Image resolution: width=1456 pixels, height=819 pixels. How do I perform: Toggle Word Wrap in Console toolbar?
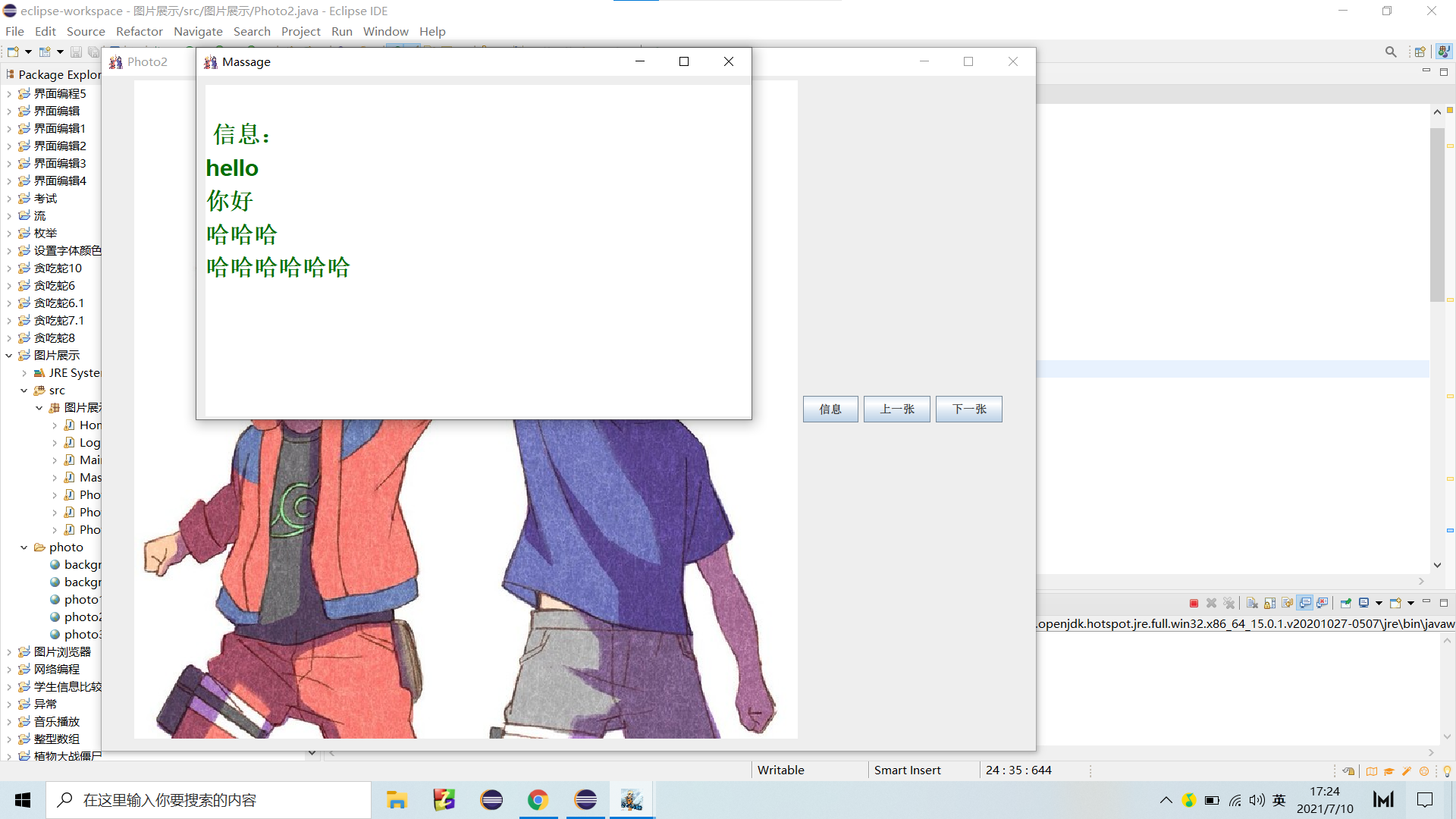coord(1287,603)
